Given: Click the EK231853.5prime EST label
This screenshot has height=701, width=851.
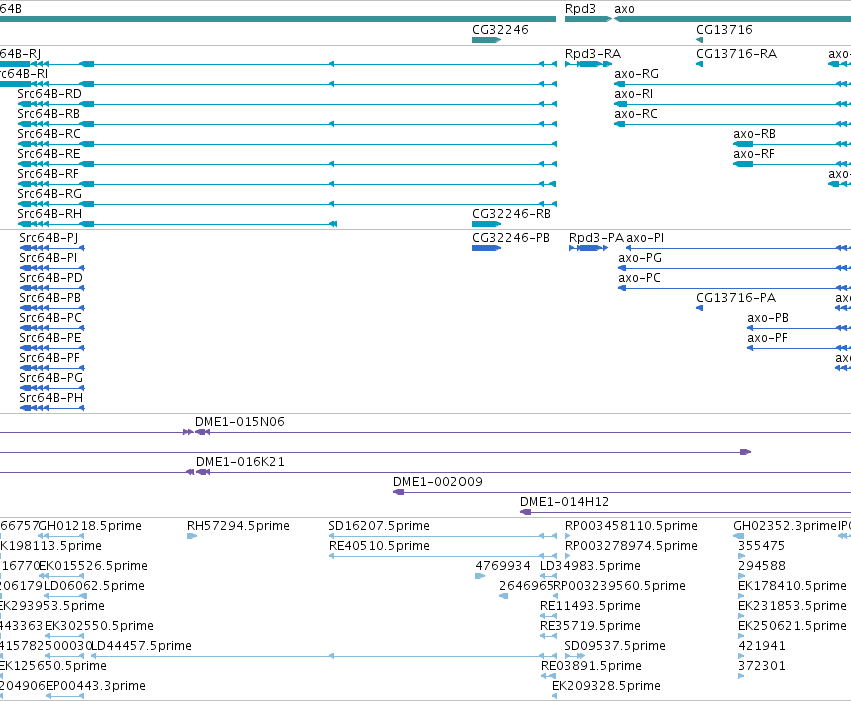Looking at the screenshot, I should 792,607.
